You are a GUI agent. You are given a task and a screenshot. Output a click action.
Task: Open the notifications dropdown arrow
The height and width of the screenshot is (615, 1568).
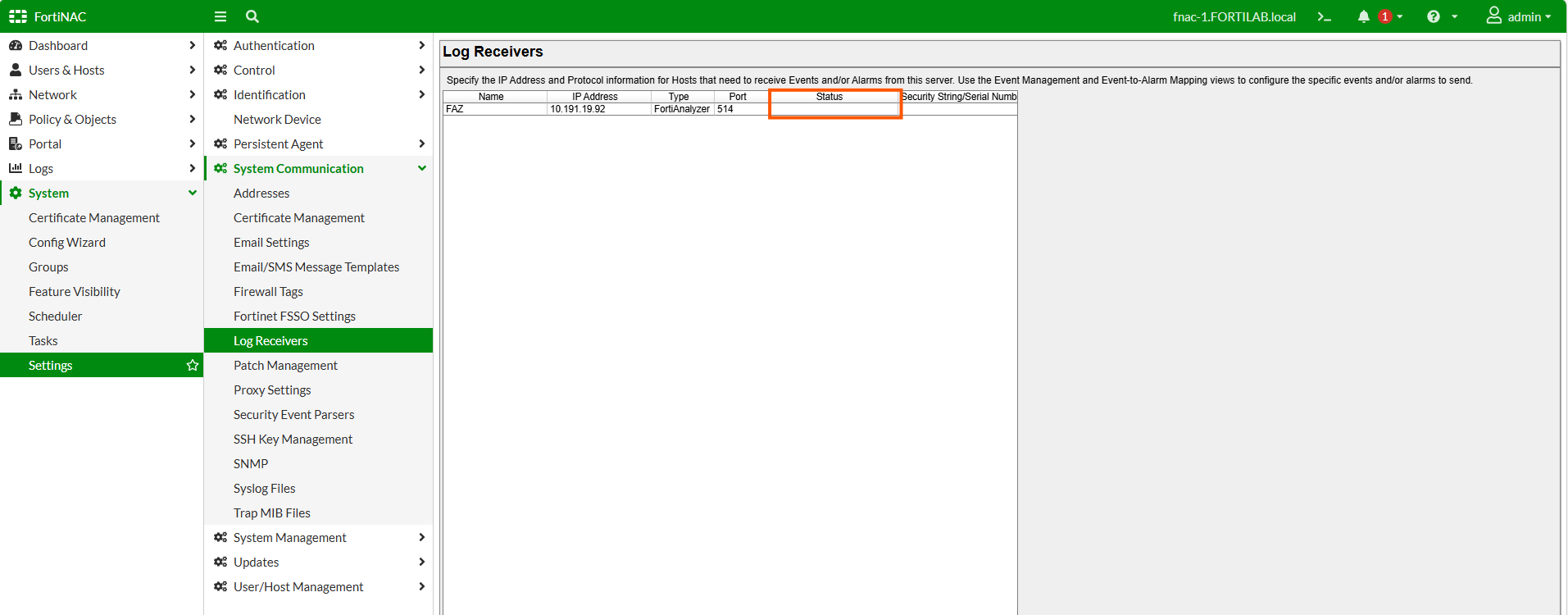(1400, 17)
